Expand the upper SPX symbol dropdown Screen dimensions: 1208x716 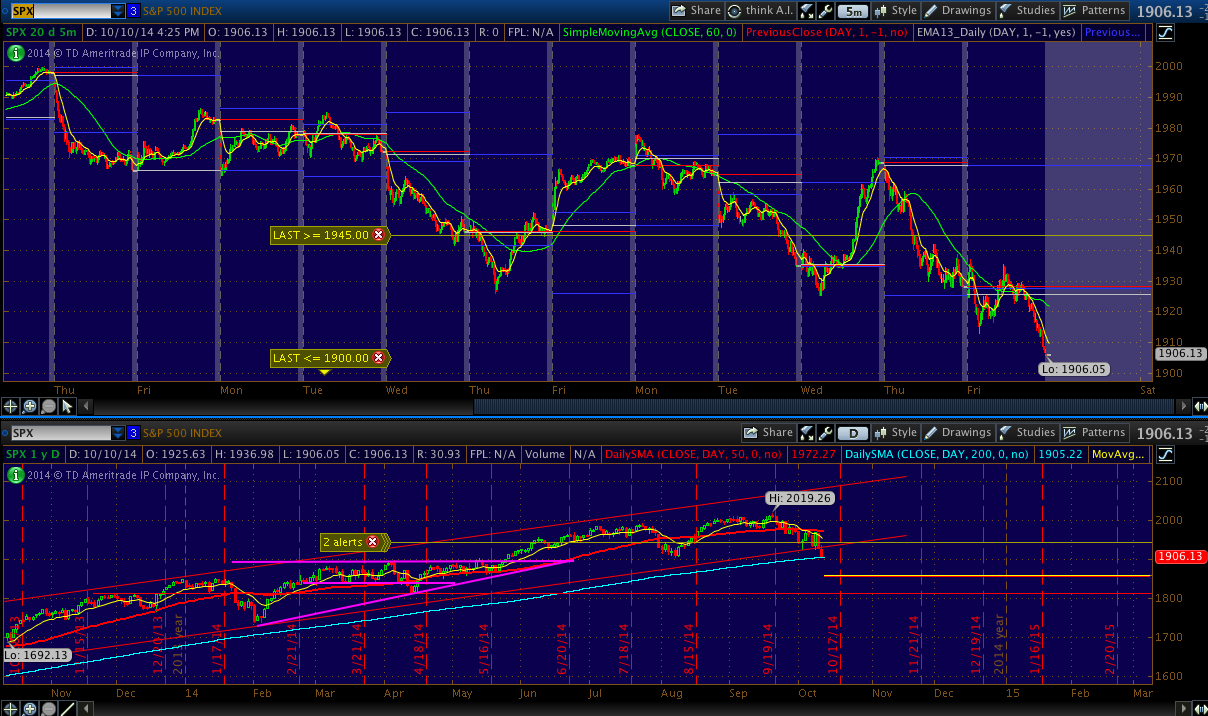point(118,11)
